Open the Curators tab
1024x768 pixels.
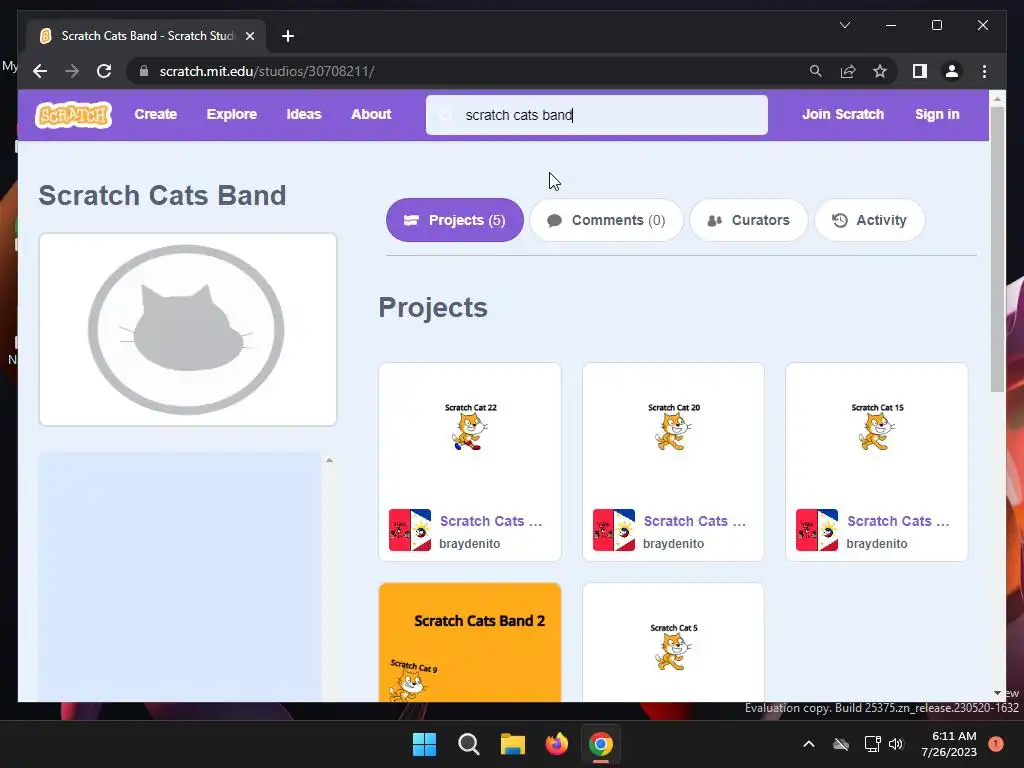click(x=748, y=220)
